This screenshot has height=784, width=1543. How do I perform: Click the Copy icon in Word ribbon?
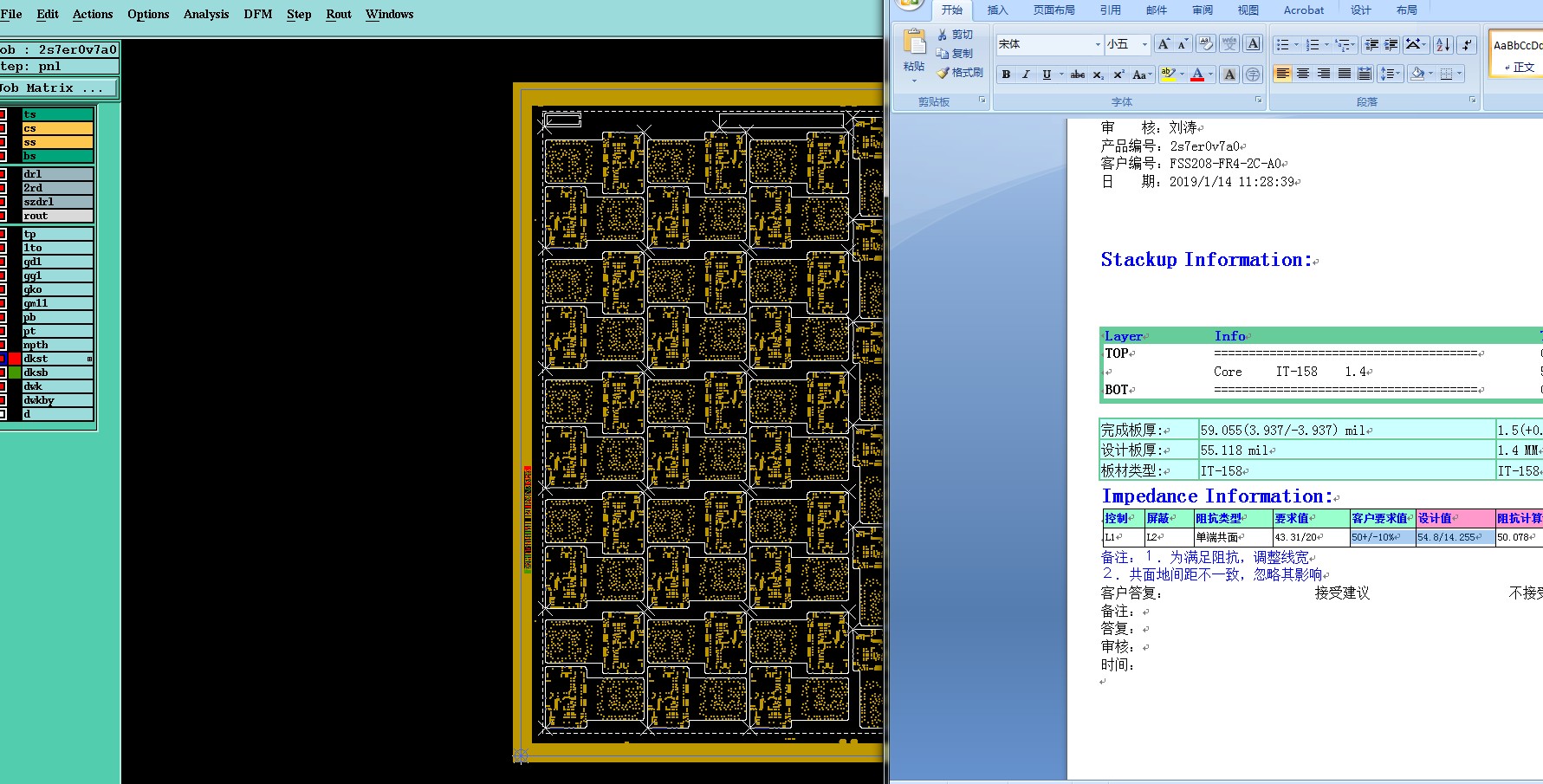pyautogui.click(x=943, y=54)
